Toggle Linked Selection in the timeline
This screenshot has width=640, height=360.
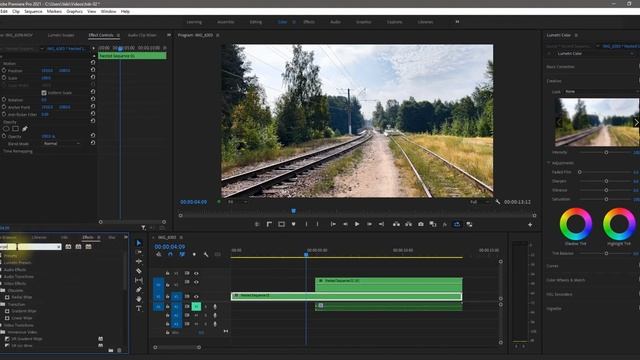(x=182, y=254)
